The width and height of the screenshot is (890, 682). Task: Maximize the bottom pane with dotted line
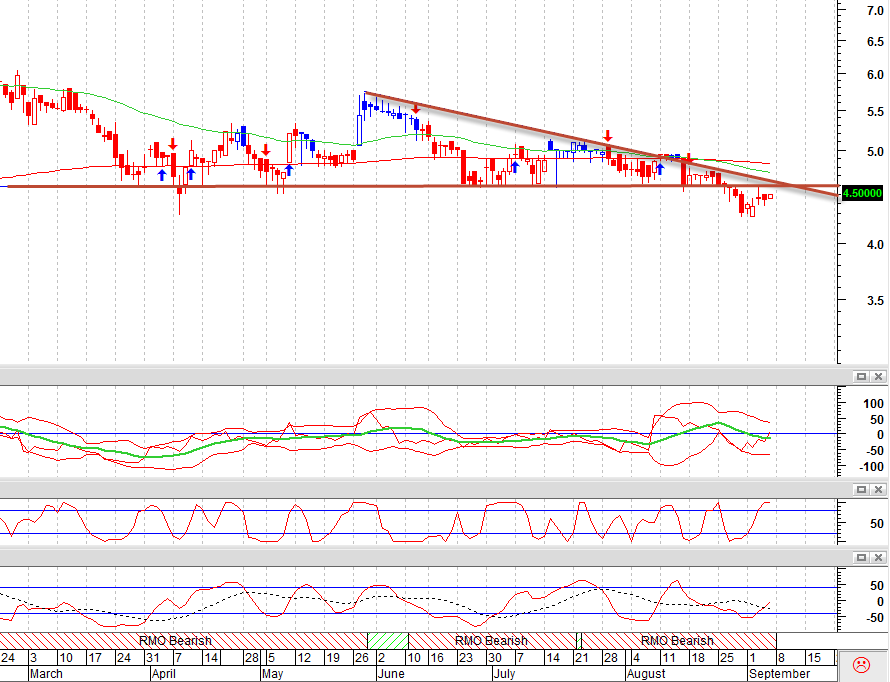click(x=862, y=557)
